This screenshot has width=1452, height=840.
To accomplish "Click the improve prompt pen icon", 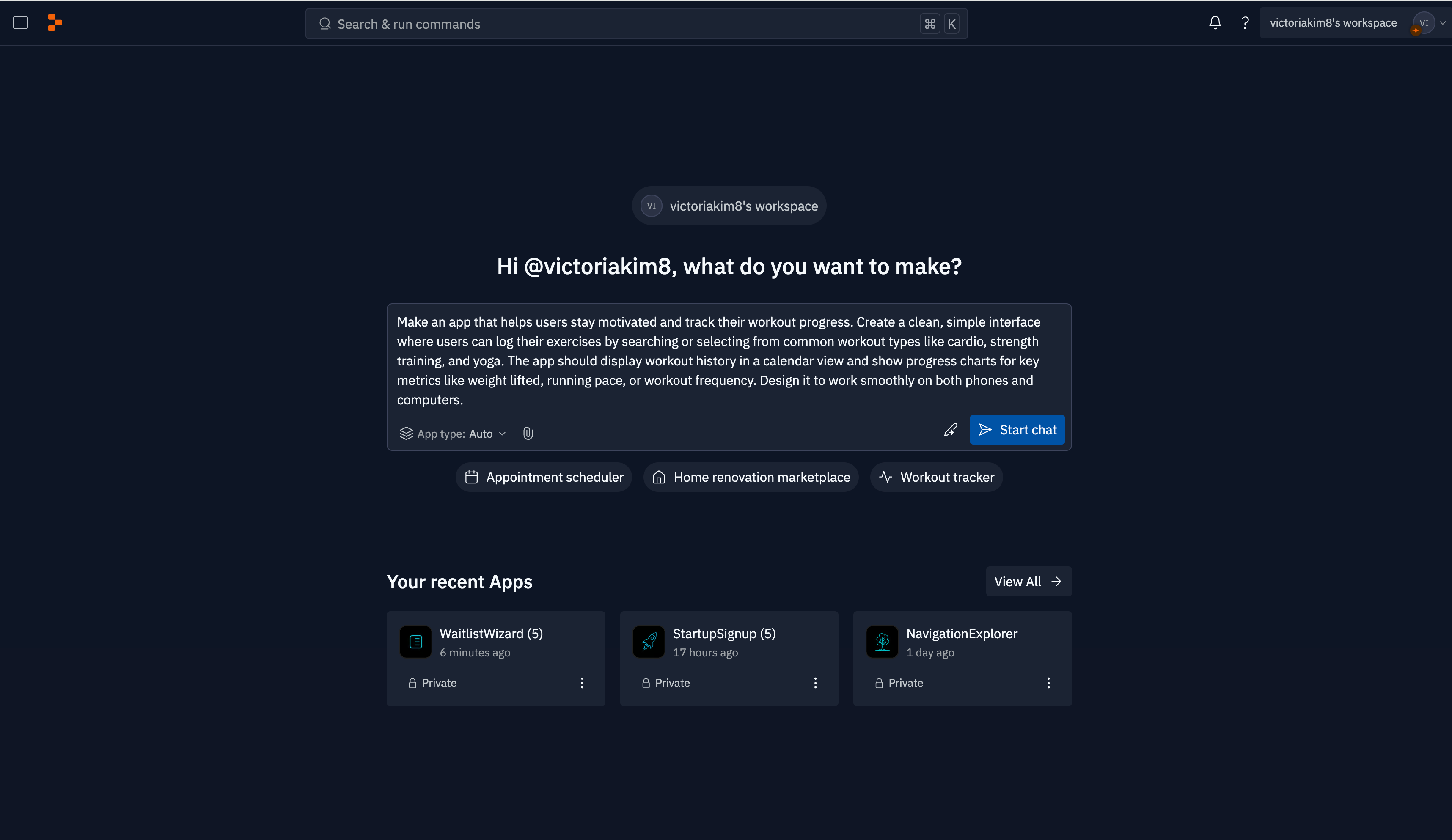I will point(951,430).
